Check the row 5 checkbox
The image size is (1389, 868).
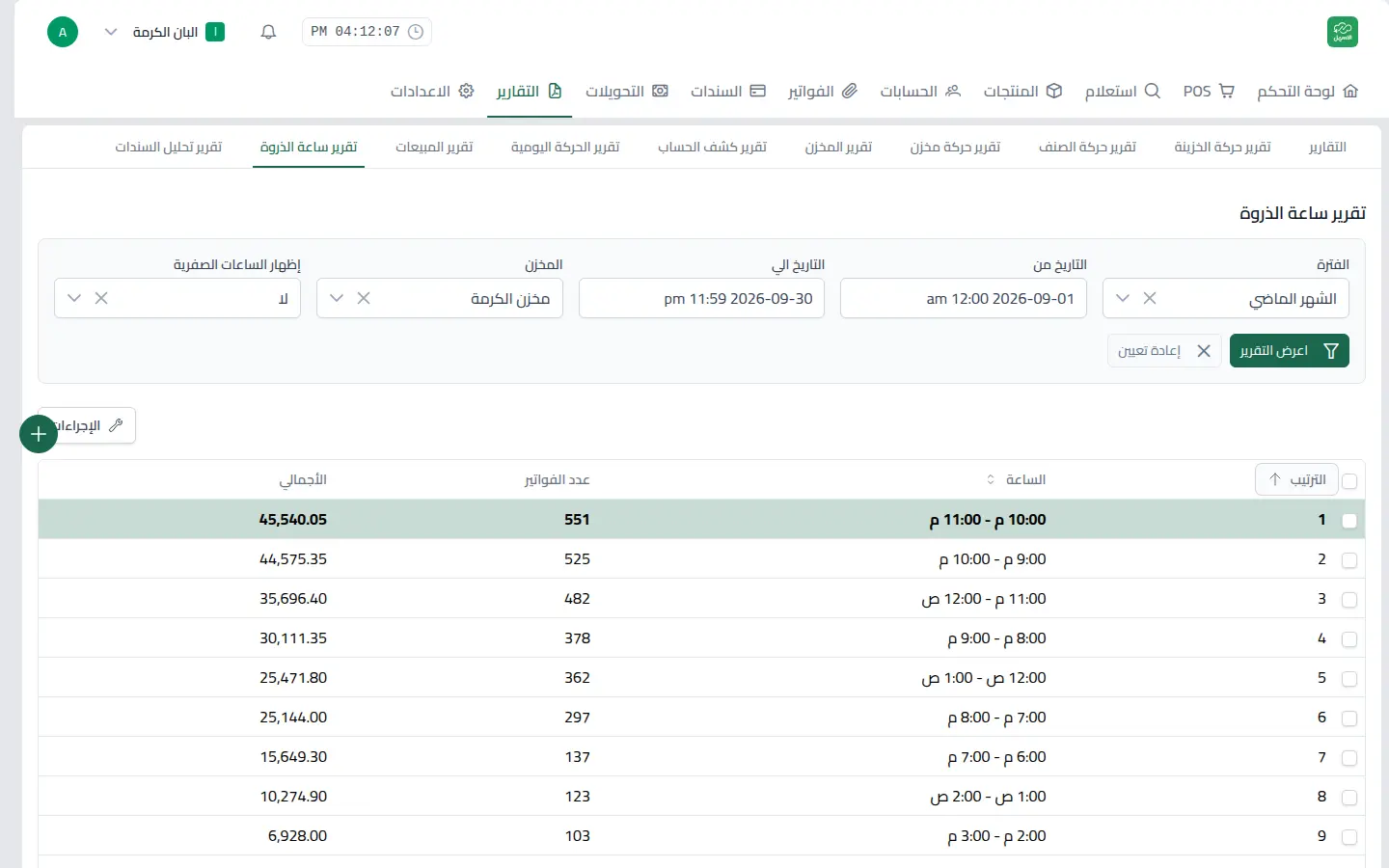pos(1349,679)
